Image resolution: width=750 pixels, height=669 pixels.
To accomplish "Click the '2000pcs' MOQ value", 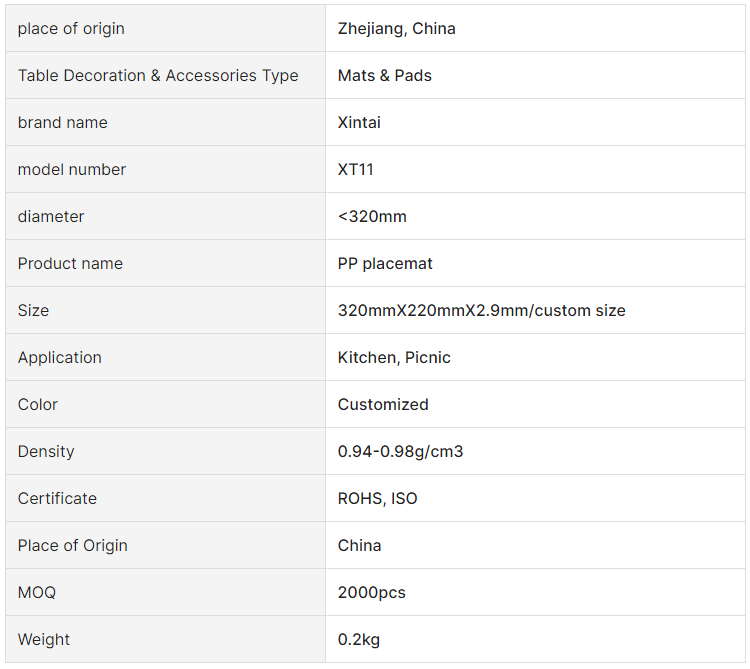I will tap(372, 593).
